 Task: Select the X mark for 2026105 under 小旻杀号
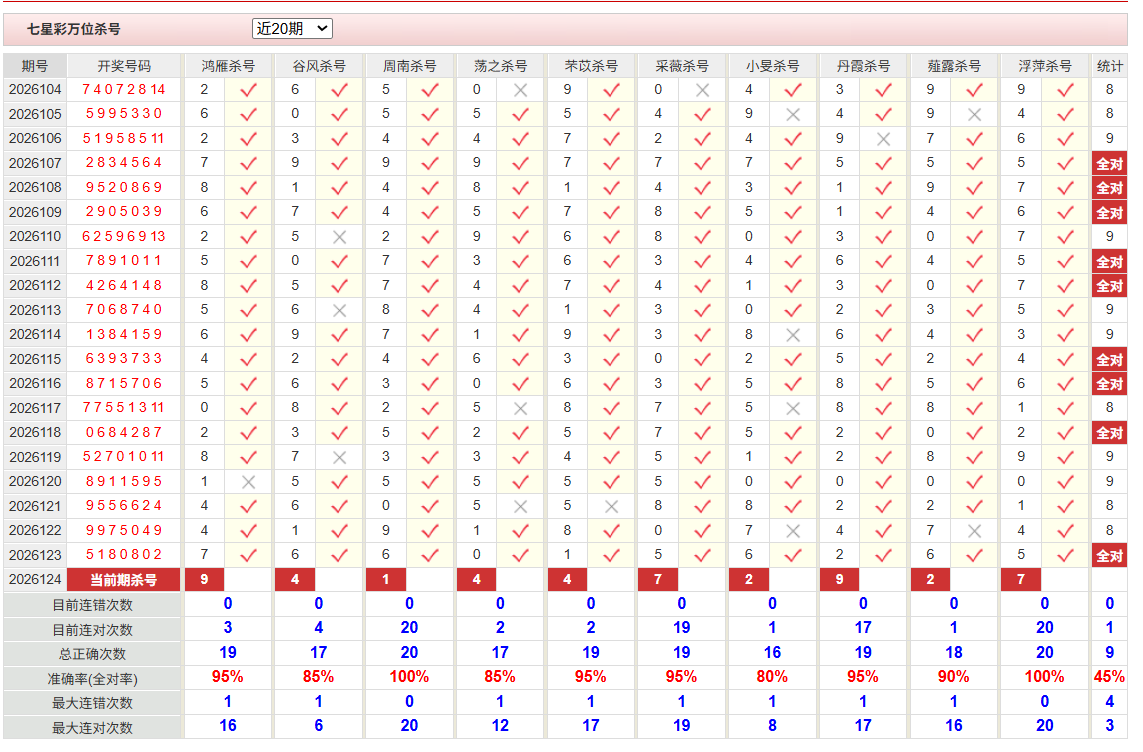pos(793,114)
